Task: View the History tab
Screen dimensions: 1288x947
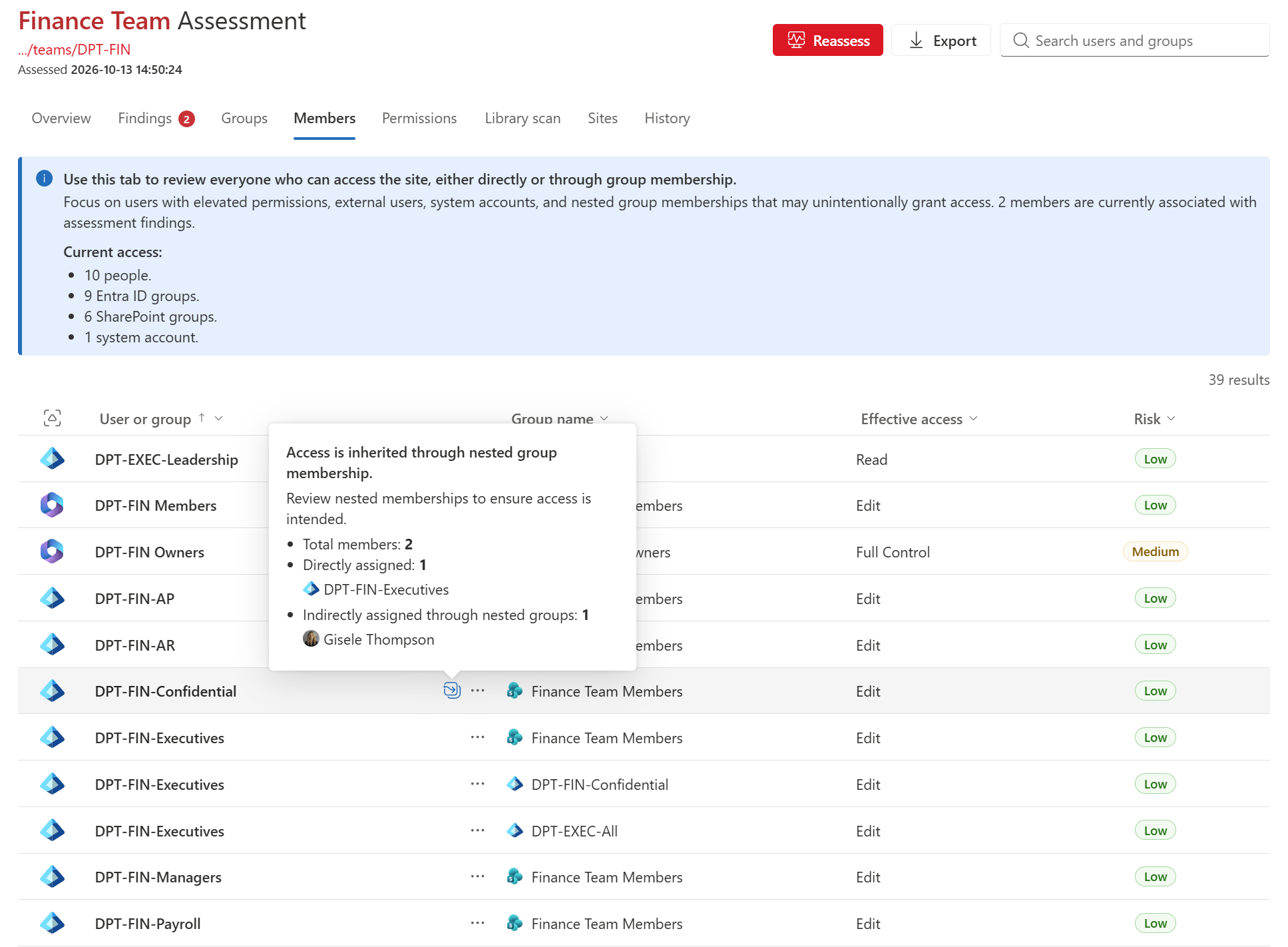Action: coord(667,119)
